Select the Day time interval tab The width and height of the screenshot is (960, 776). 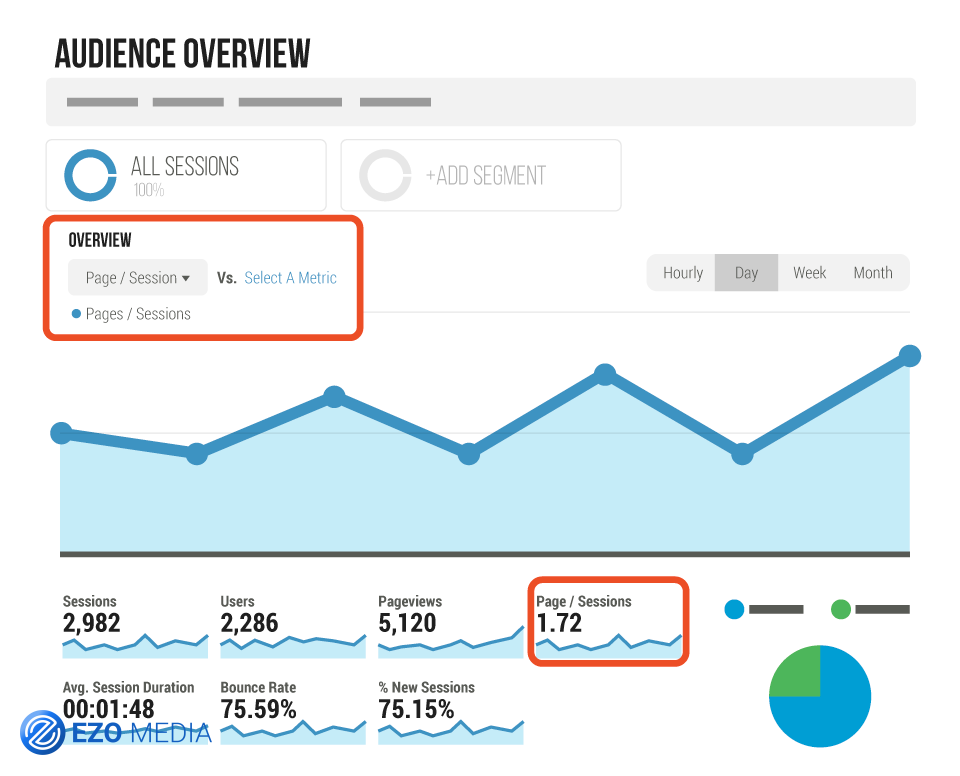tap(746, 273)
